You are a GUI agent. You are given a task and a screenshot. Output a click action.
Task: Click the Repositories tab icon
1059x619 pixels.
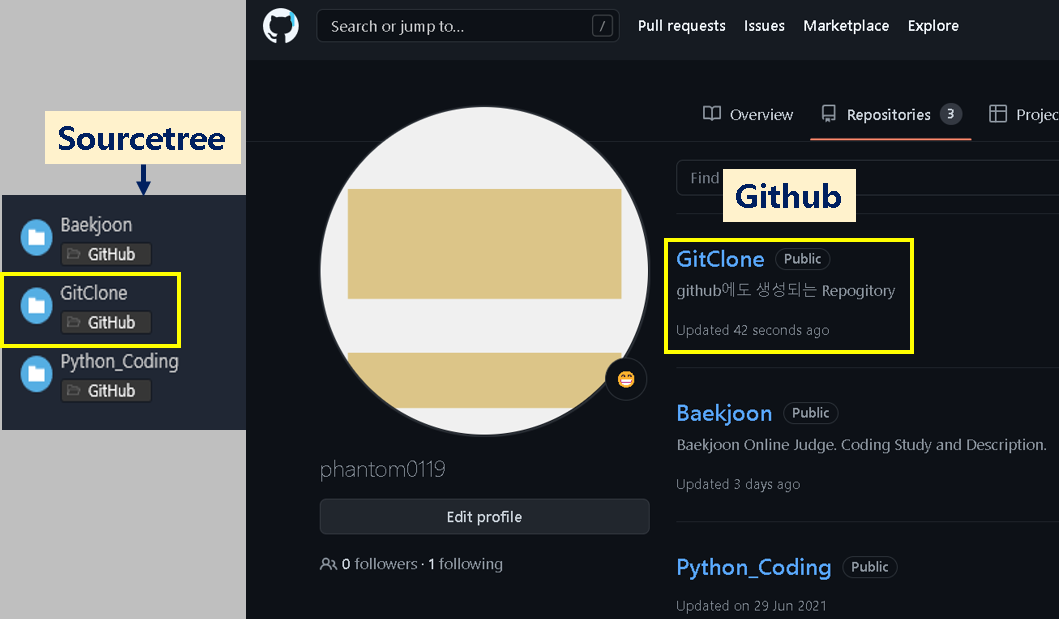click(829, 113)
